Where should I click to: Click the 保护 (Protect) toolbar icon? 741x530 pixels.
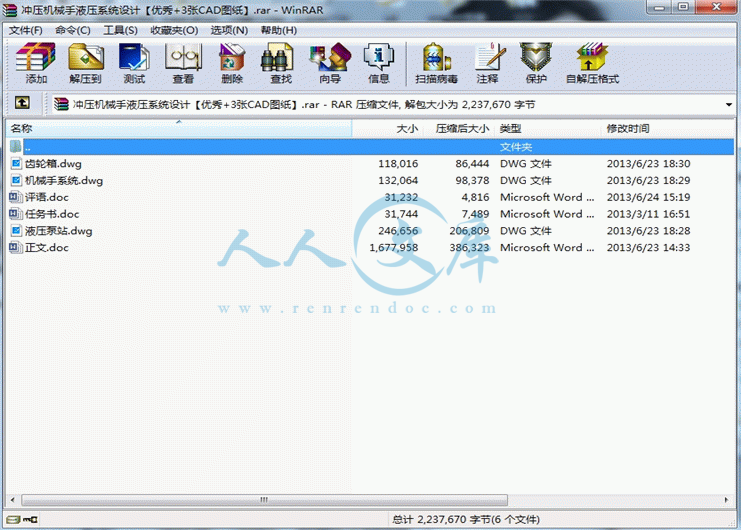536,63
